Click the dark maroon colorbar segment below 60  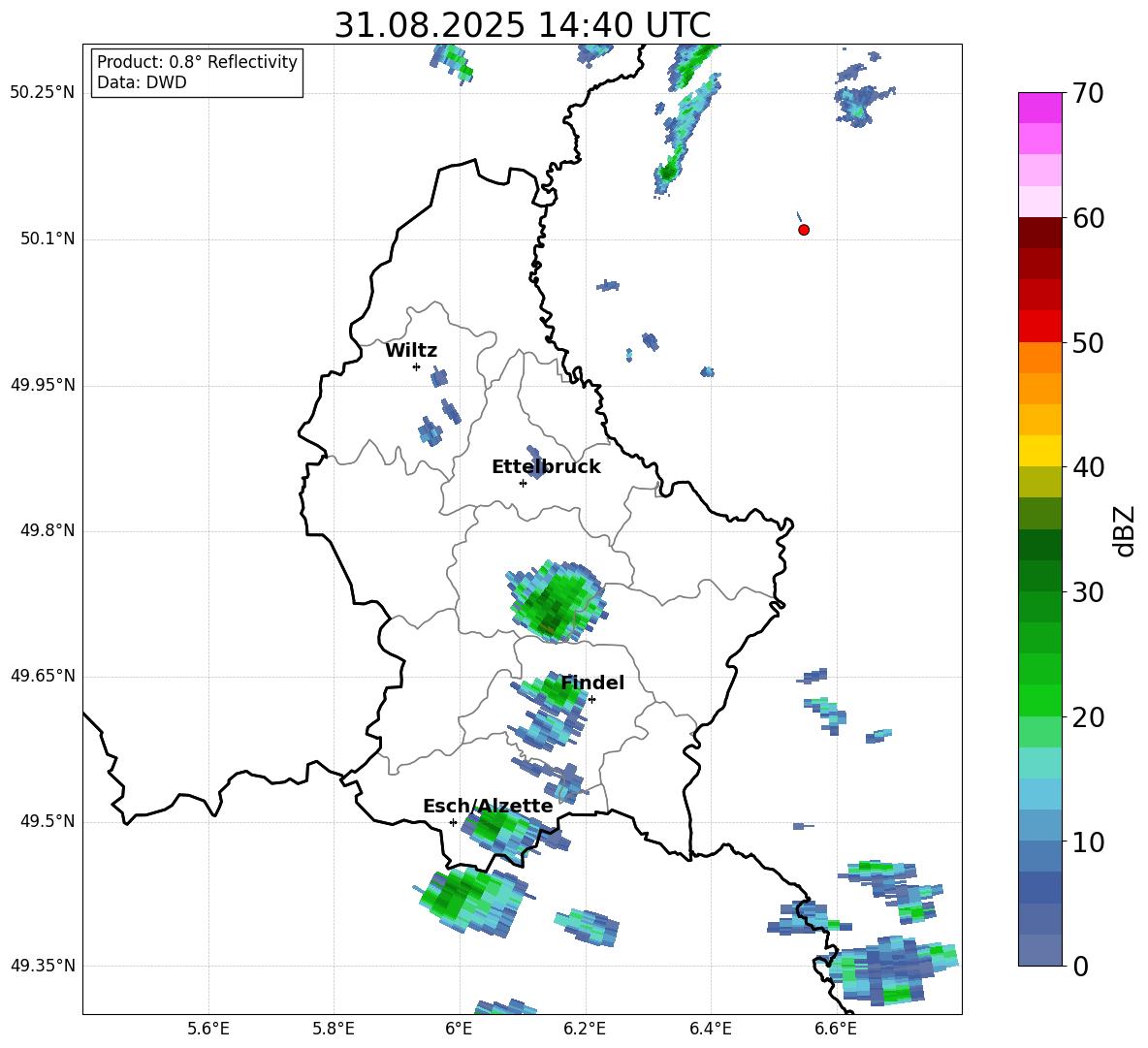pyautogui.click(x=1040, y=233)
